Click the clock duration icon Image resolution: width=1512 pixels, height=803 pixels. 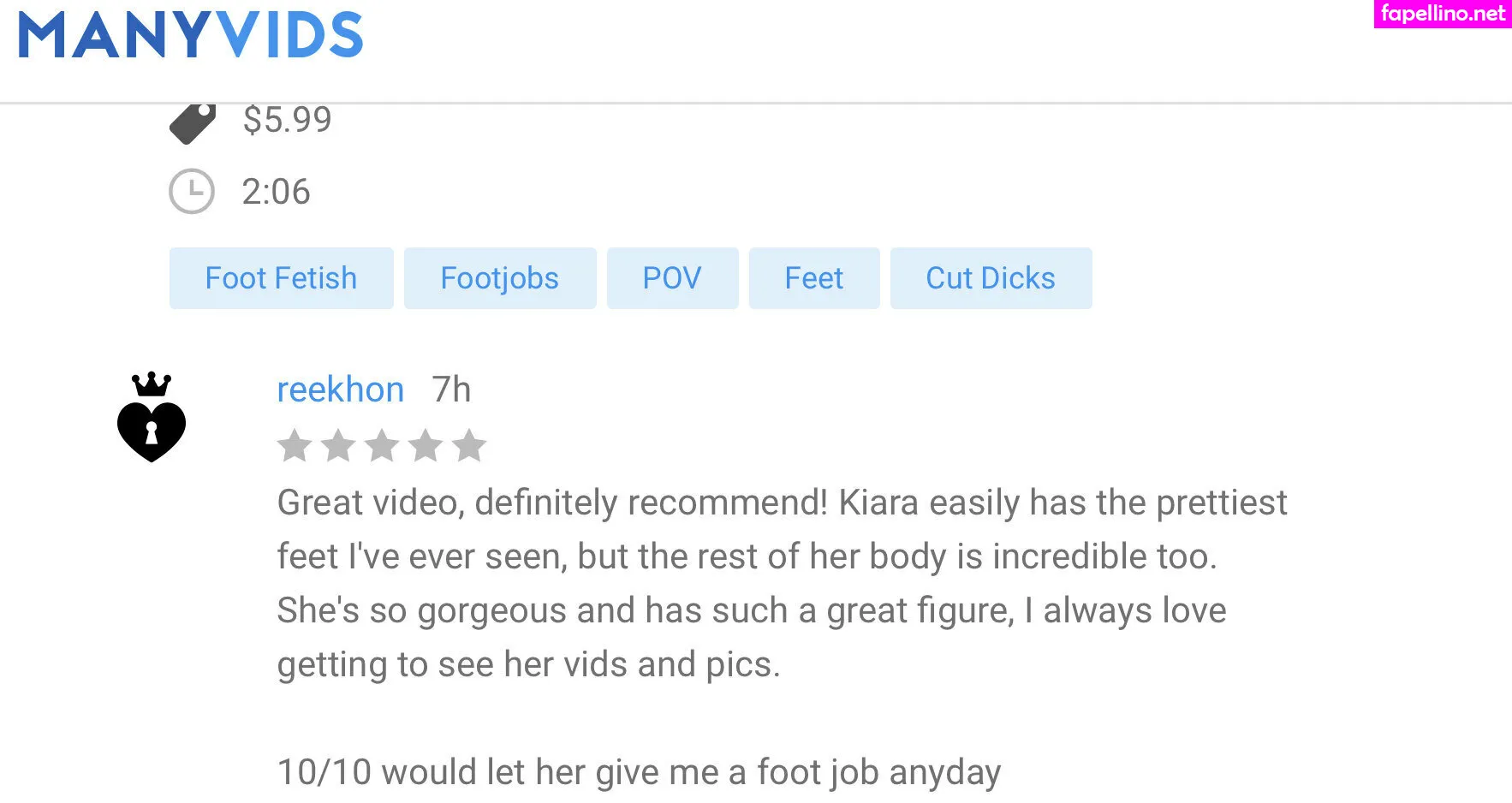[192, 191]
